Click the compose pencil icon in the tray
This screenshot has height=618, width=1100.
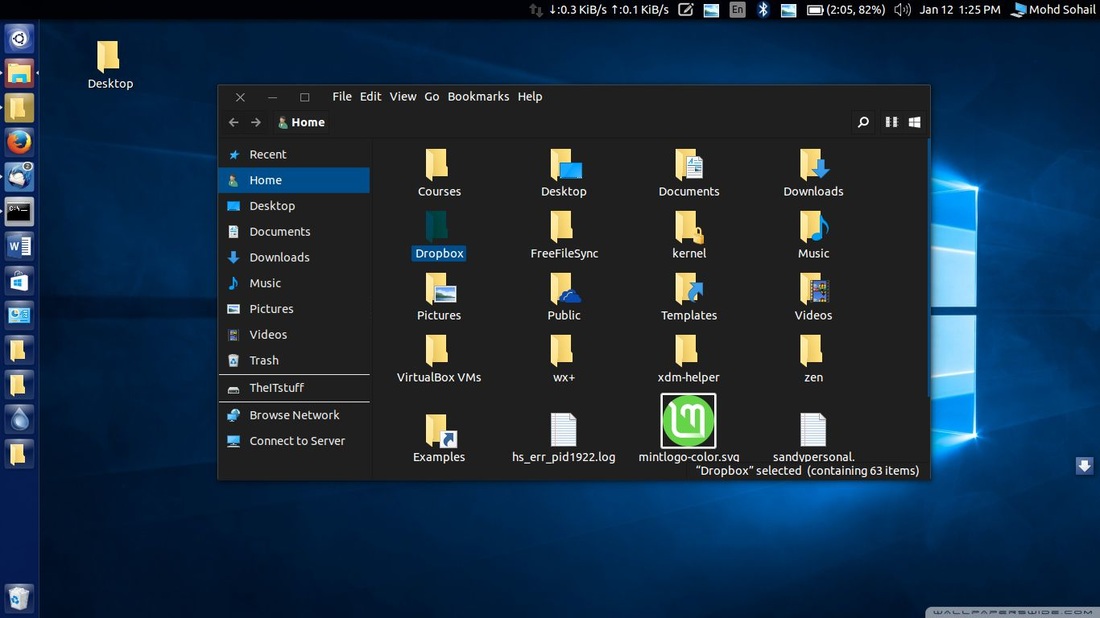click(687, 9)
